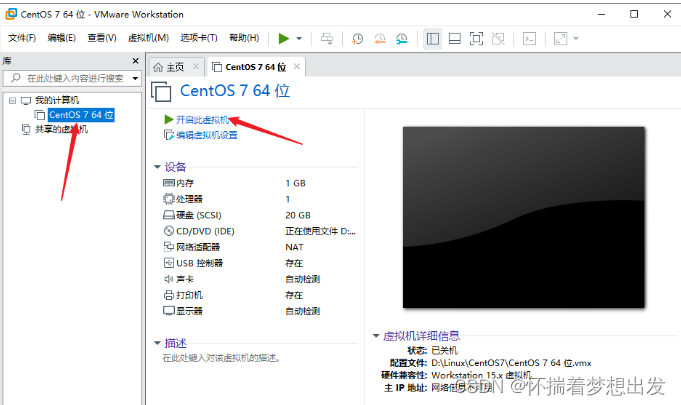Screen dimensions: 681x405
Task: Open the 虚拟机(M) menu
Action: pyautogui.click(x=149, y=38)
